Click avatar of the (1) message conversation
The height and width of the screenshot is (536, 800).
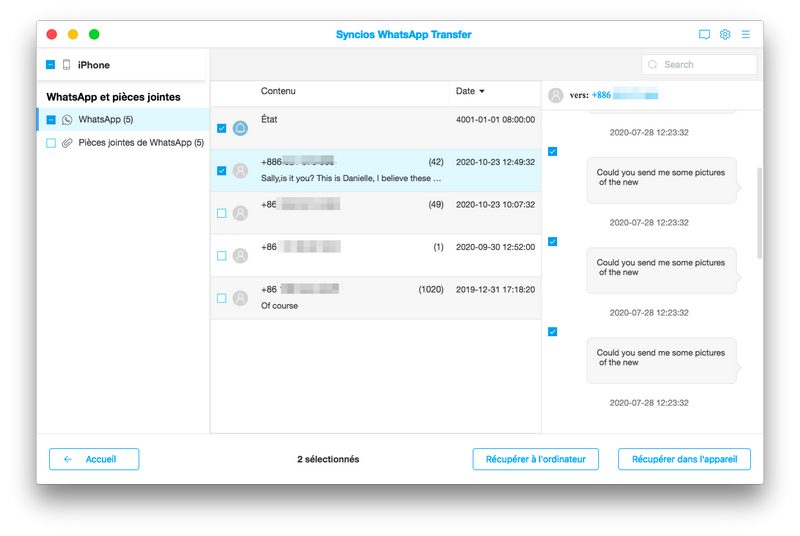240,255
